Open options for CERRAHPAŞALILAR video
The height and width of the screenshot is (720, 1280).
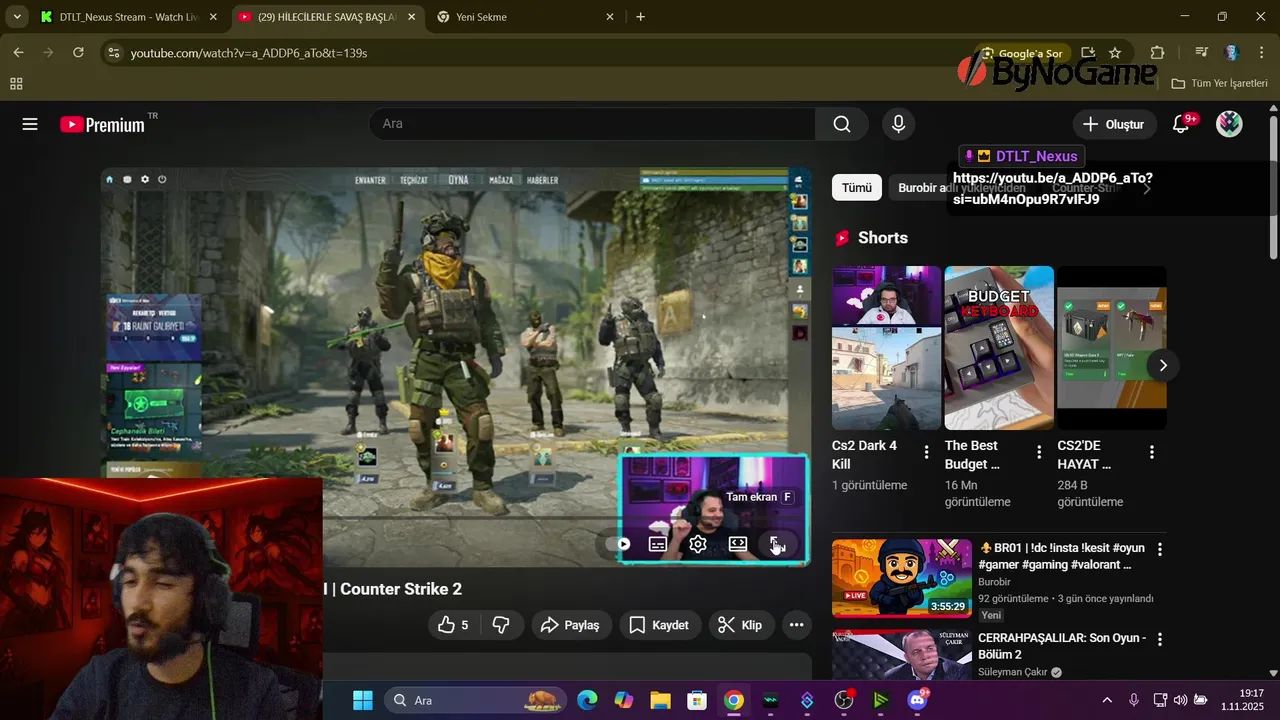[x=1160, y=639]
